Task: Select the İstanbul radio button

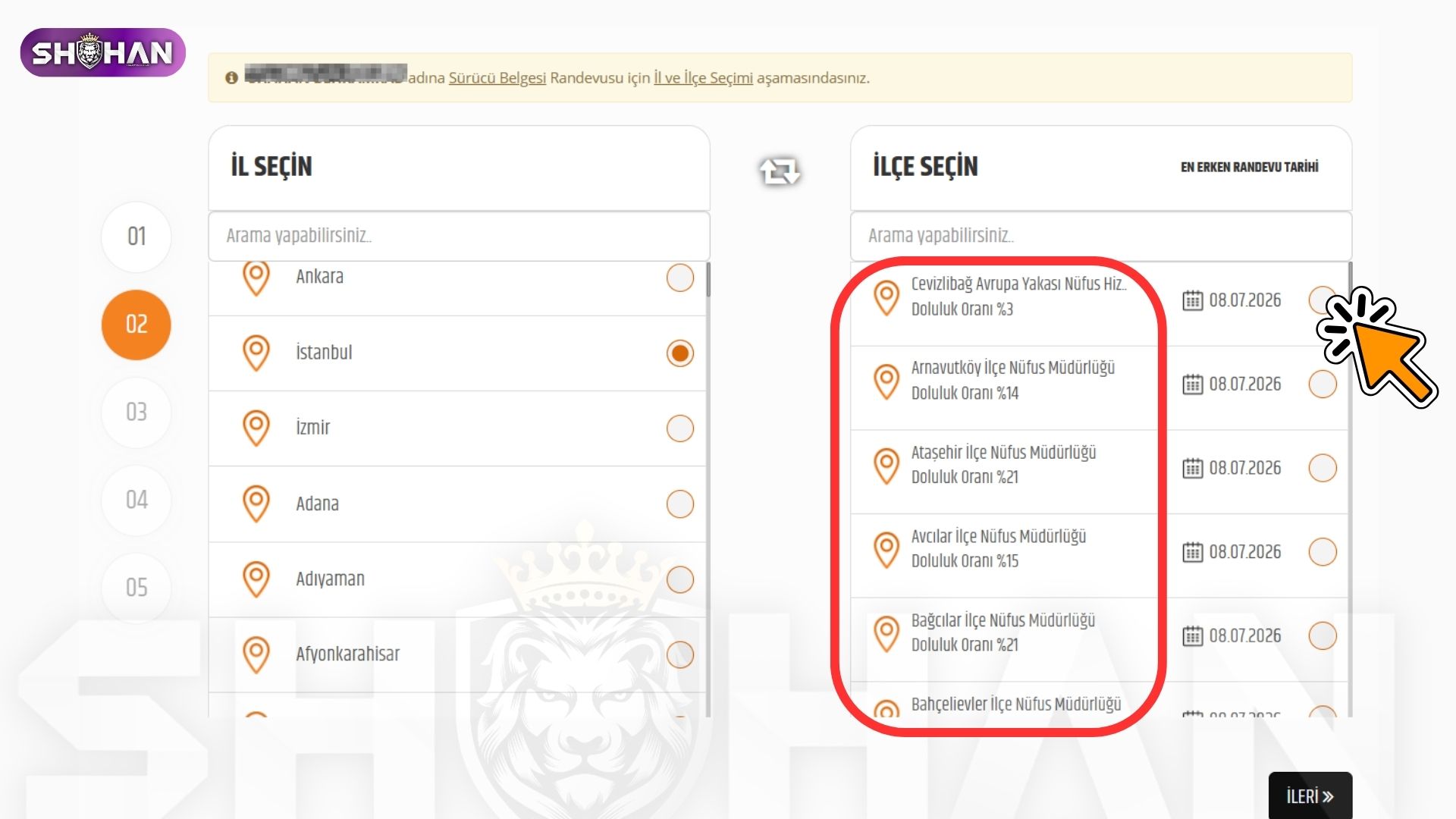Action: (x=680, y=353)
